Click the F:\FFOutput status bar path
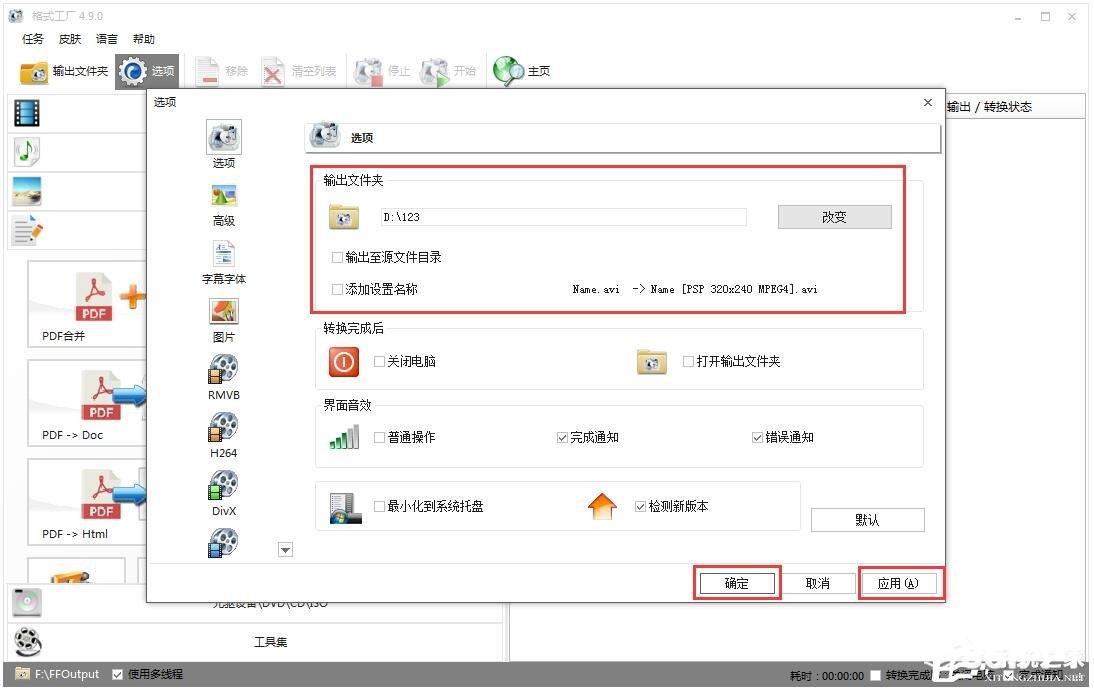Viewport: 1094px width, 691px height. [x=67, y=674]
